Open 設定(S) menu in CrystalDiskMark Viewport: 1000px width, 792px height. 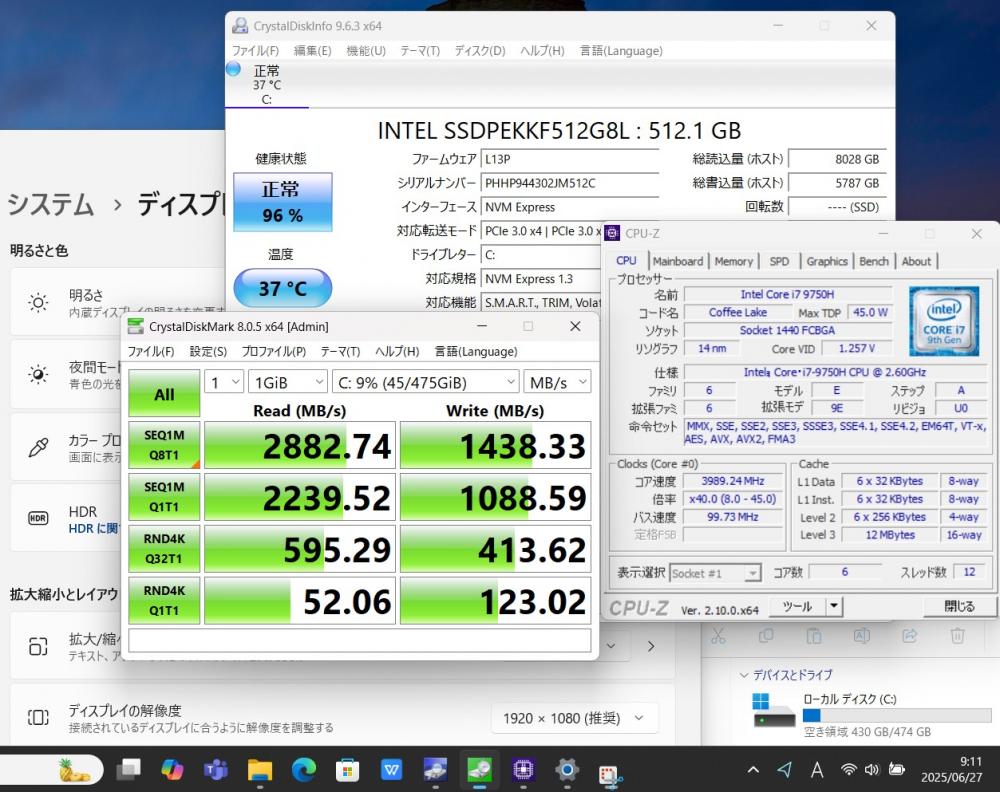(x=208, y=351)
